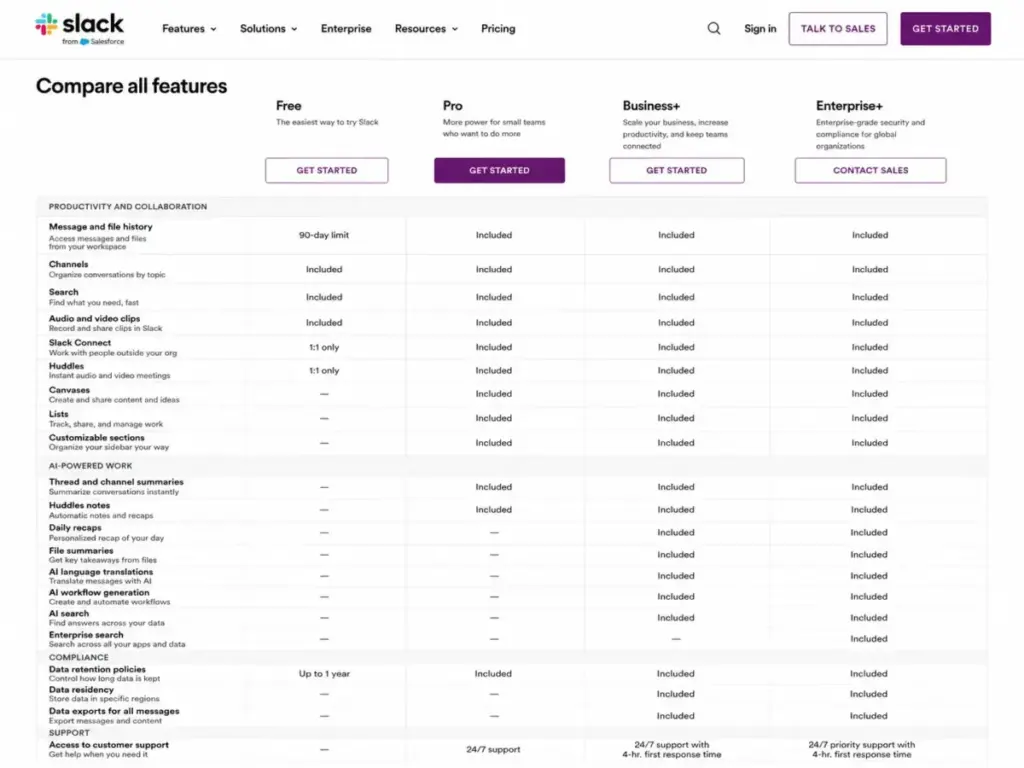The image size is (1024, 768).
Task: Click Get Started under the Free plan
Action: point(327,170)
